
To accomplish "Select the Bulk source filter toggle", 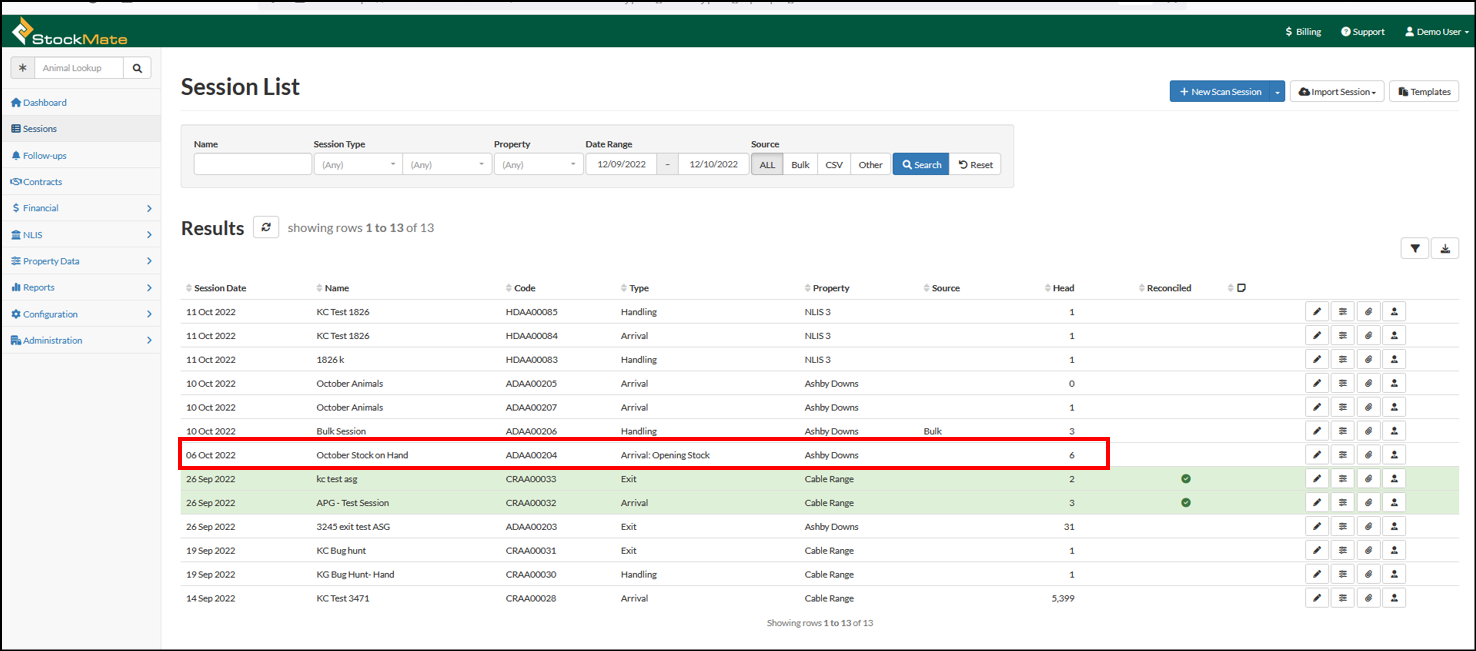I will tap(799, 163).
